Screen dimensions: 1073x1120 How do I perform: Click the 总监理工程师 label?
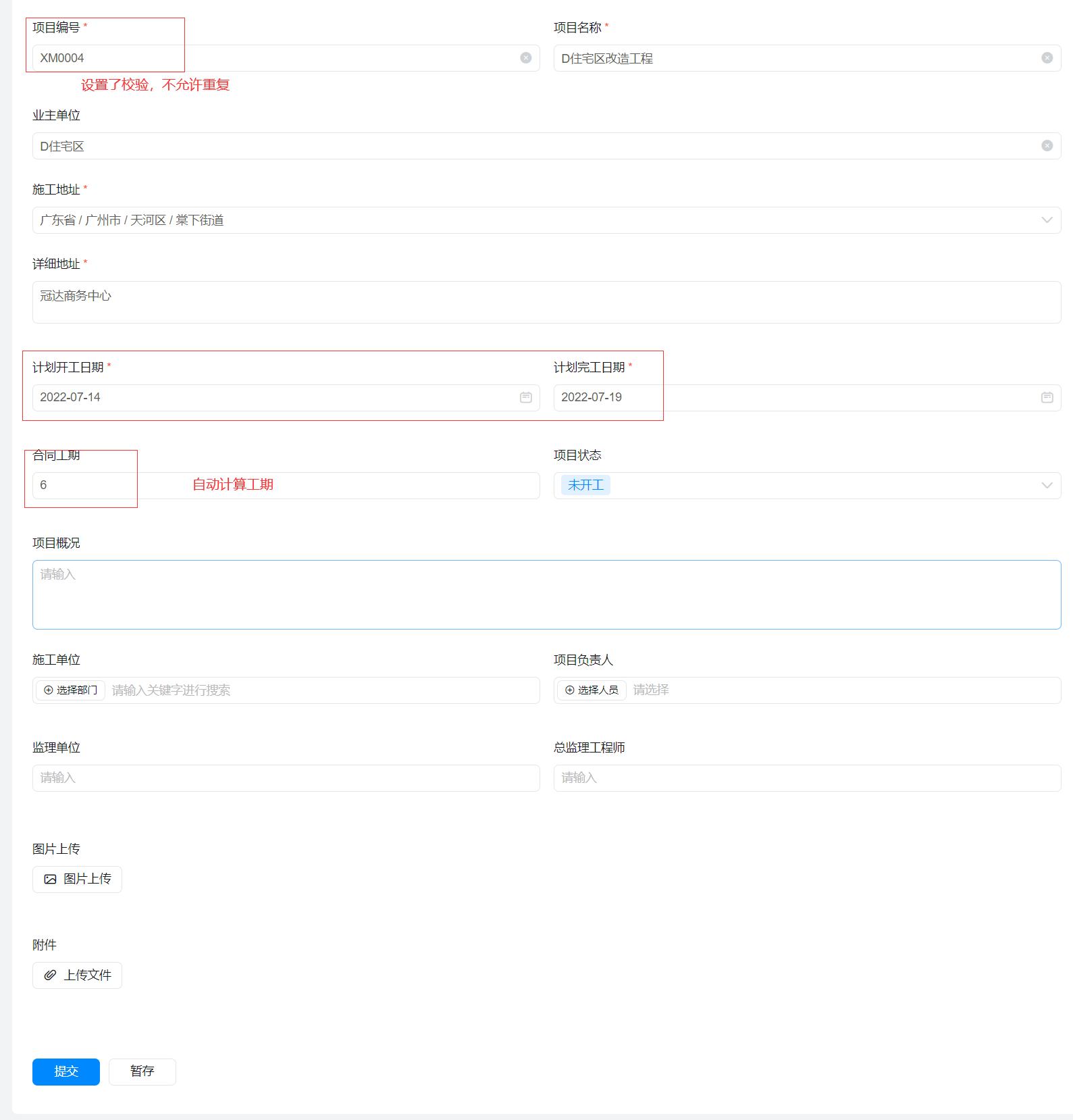coord(590,748)
